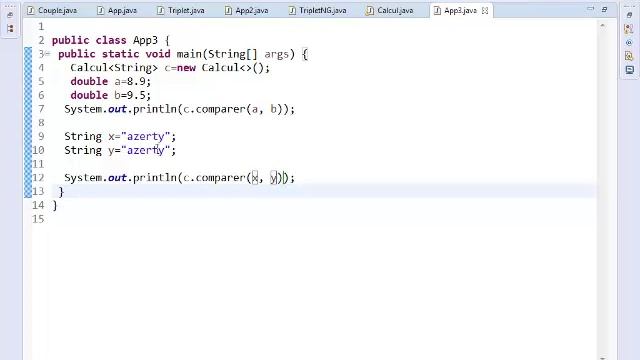Collapse the main method fold on line 3
Viewport: 640px width, 360px height.
click(47, 53)
